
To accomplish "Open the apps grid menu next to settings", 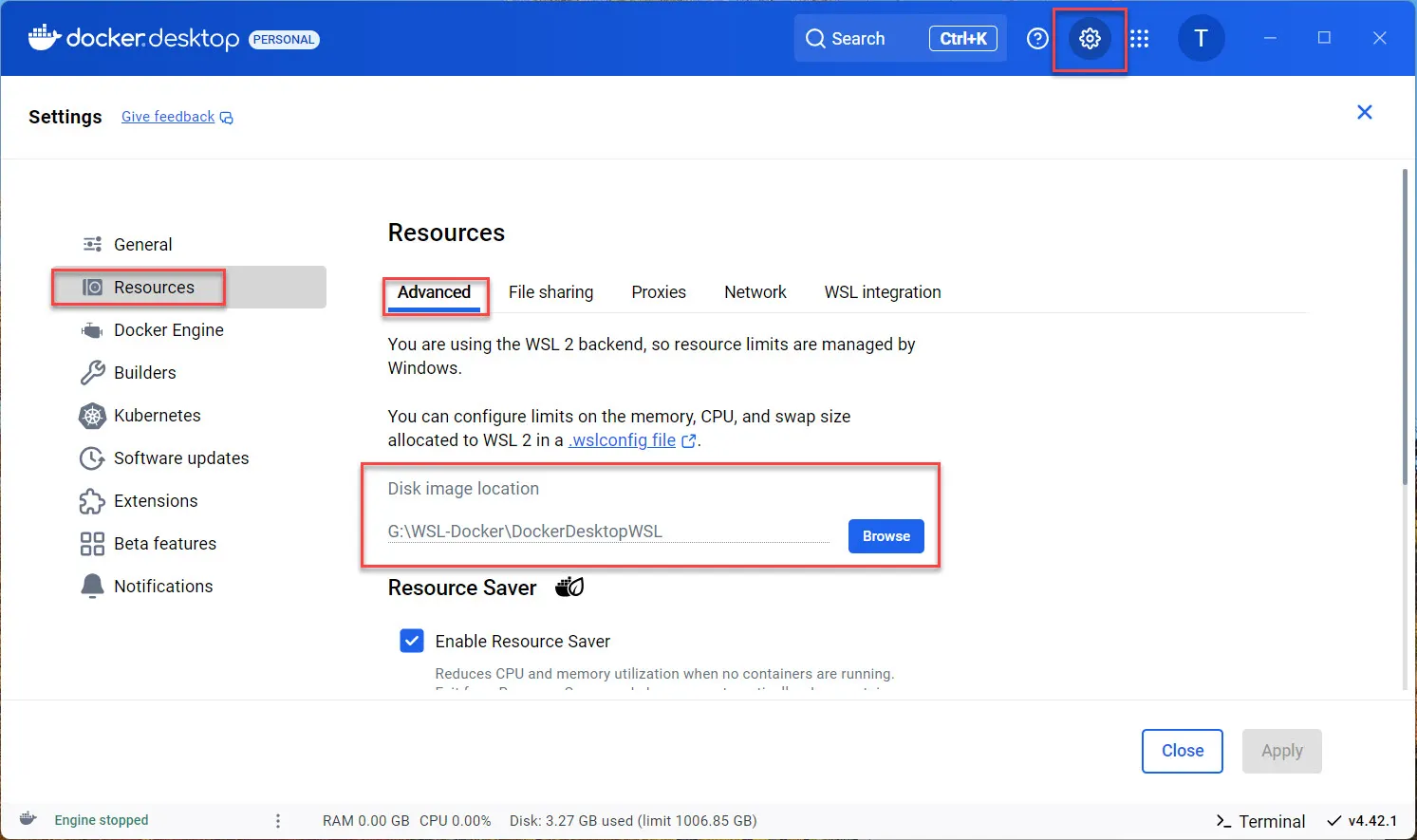I will (1139, 38).
